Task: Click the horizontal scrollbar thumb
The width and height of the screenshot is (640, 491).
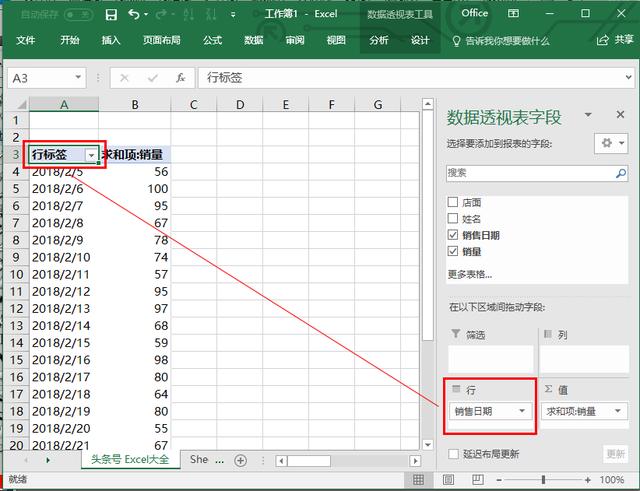Action: [309, 461]
